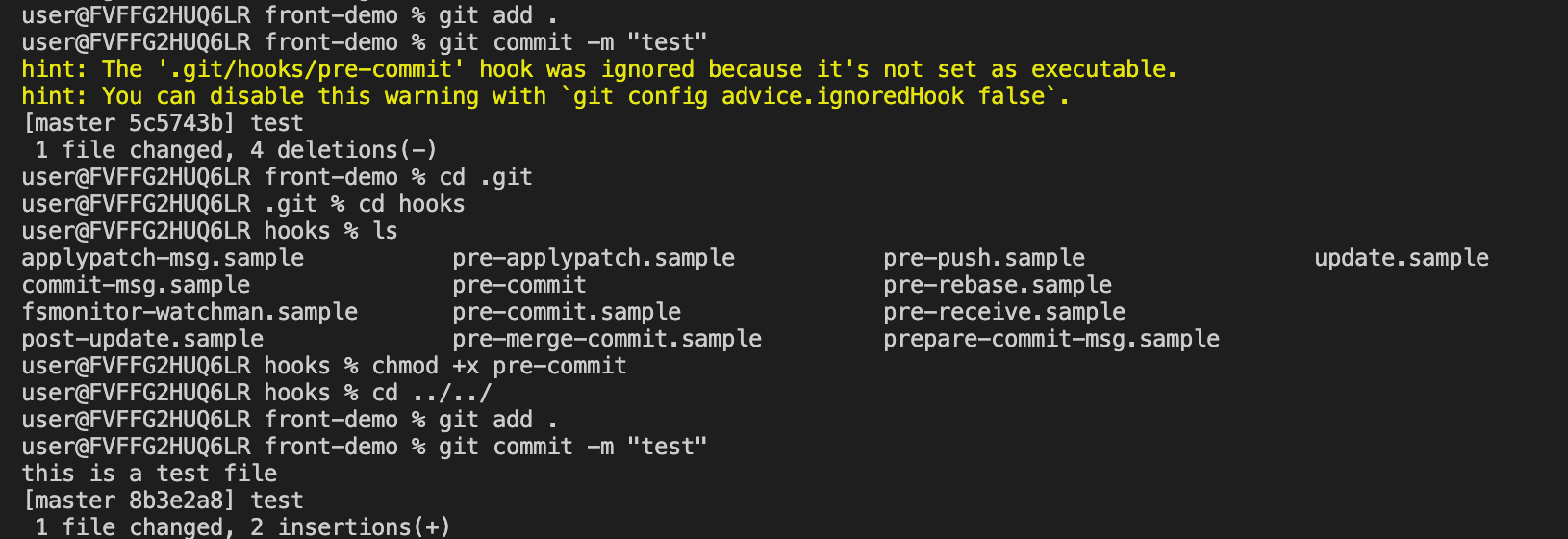
Task: Click the pre-commit file in ls output
Action: click(x=519, y=285)
